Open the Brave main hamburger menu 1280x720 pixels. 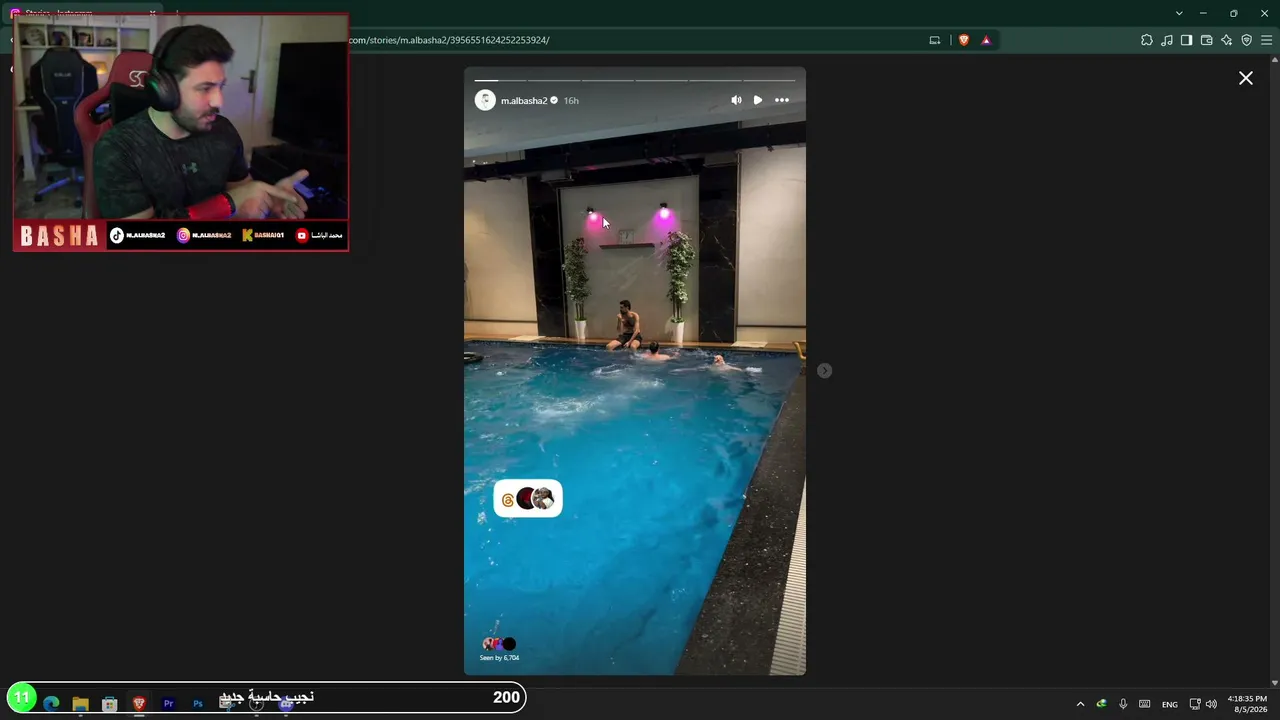point(1267,40)
